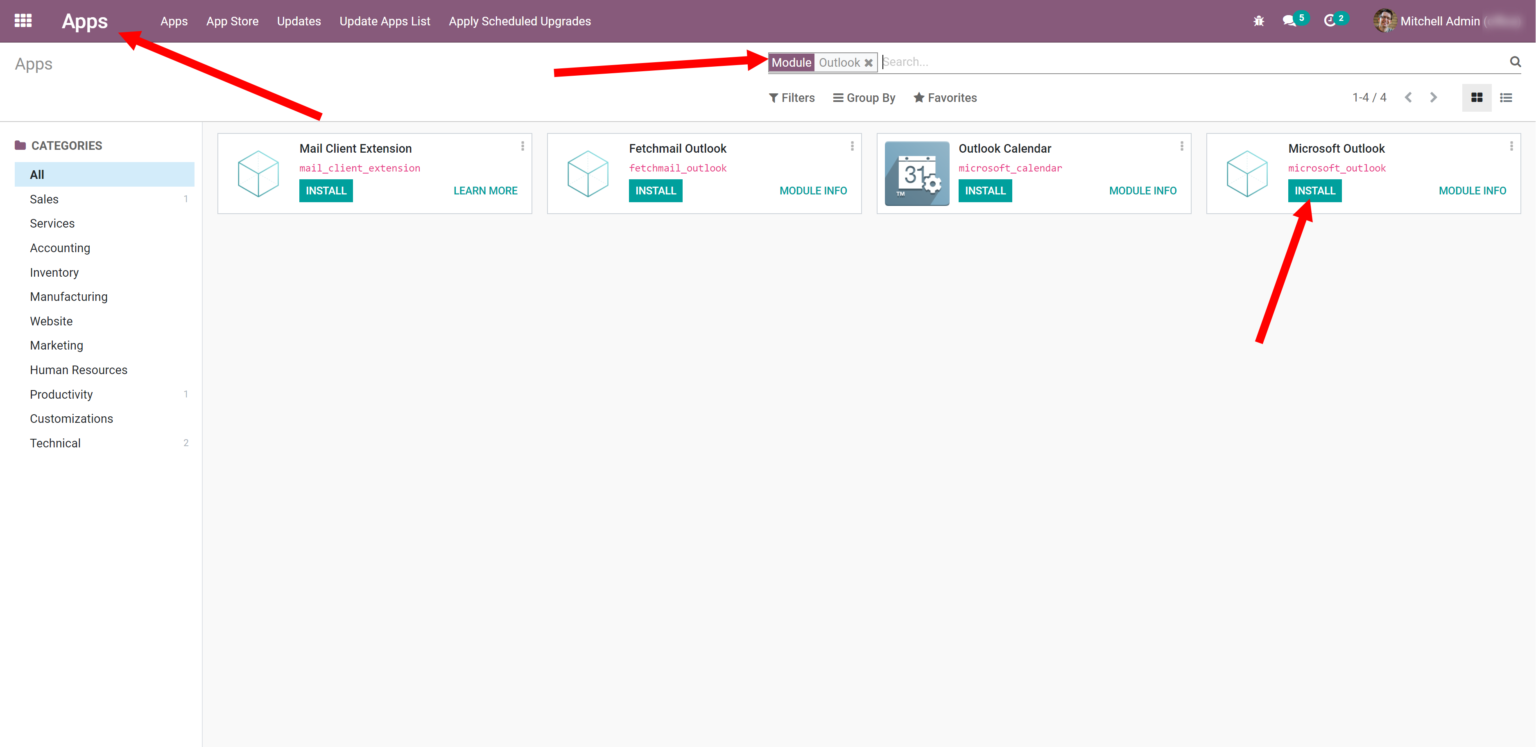
Task: Click the bug report icon
Action: click(x=1258, y=20)
